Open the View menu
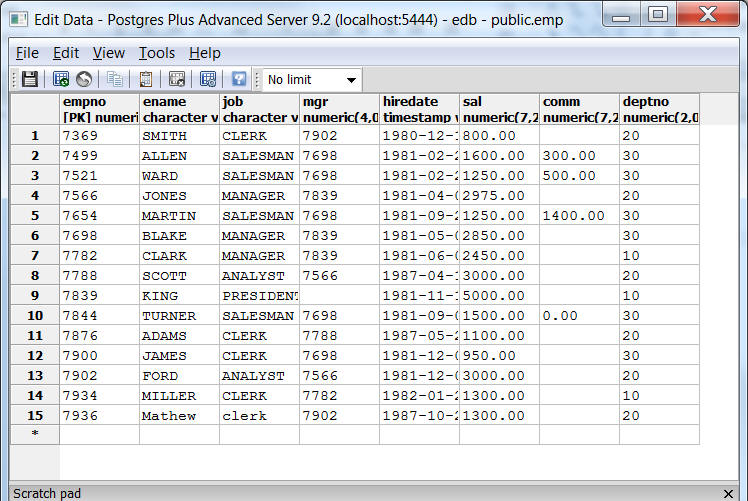 click(109, 53)
